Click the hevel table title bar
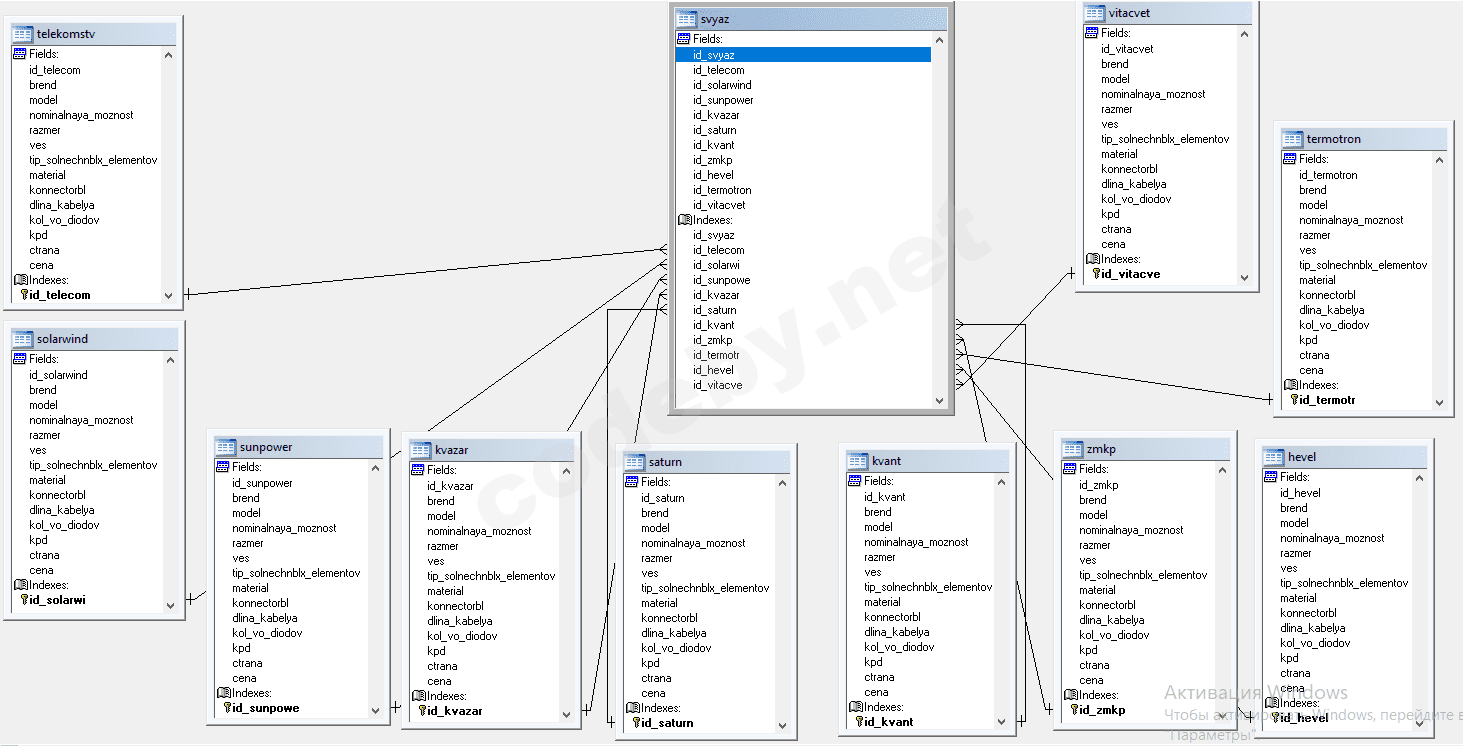Image resolution: width=1463 pixels, height=746 pixels. click(x=1345, y=457)
